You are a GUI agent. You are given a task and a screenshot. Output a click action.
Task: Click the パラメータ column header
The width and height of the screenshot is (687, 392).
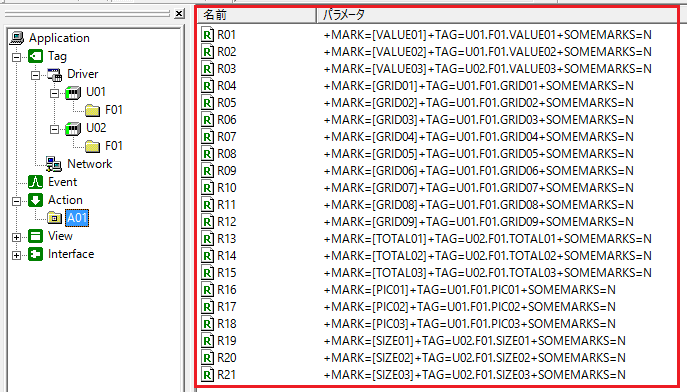coord(497,15)
